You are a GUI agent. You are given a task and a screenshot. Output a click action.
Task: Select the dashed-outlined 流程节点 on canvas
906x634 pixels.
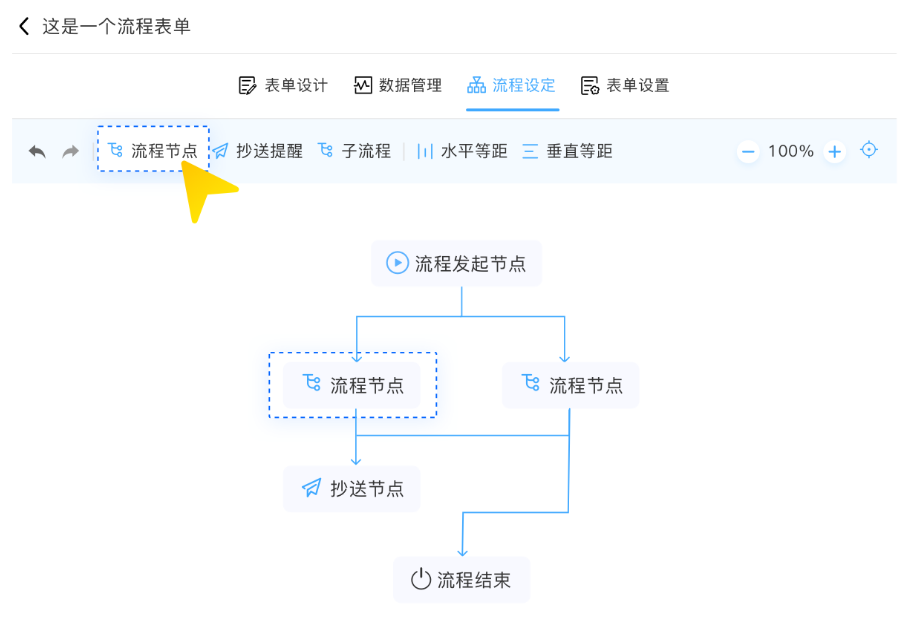[x=353, y=385]
